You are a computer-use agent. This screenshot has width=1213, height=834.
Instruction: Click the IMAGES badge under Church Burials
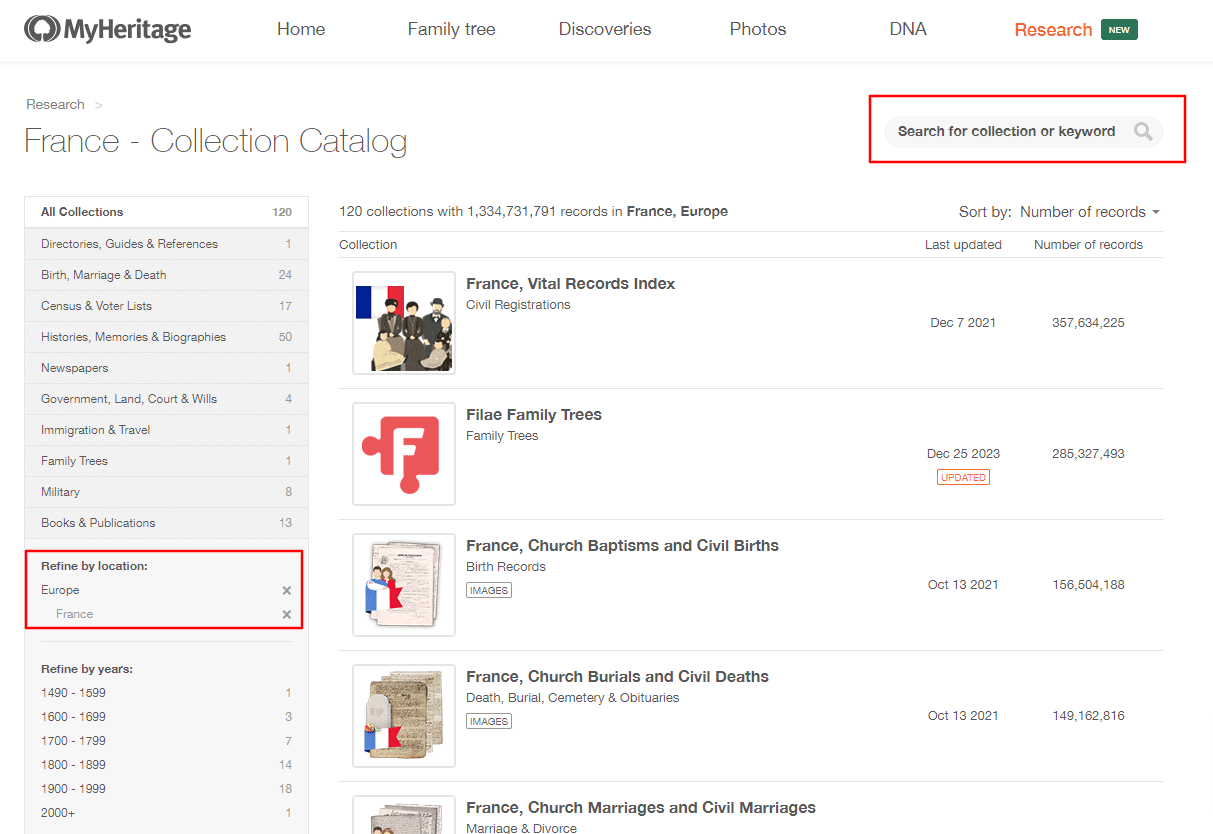(x=489, y=721)
